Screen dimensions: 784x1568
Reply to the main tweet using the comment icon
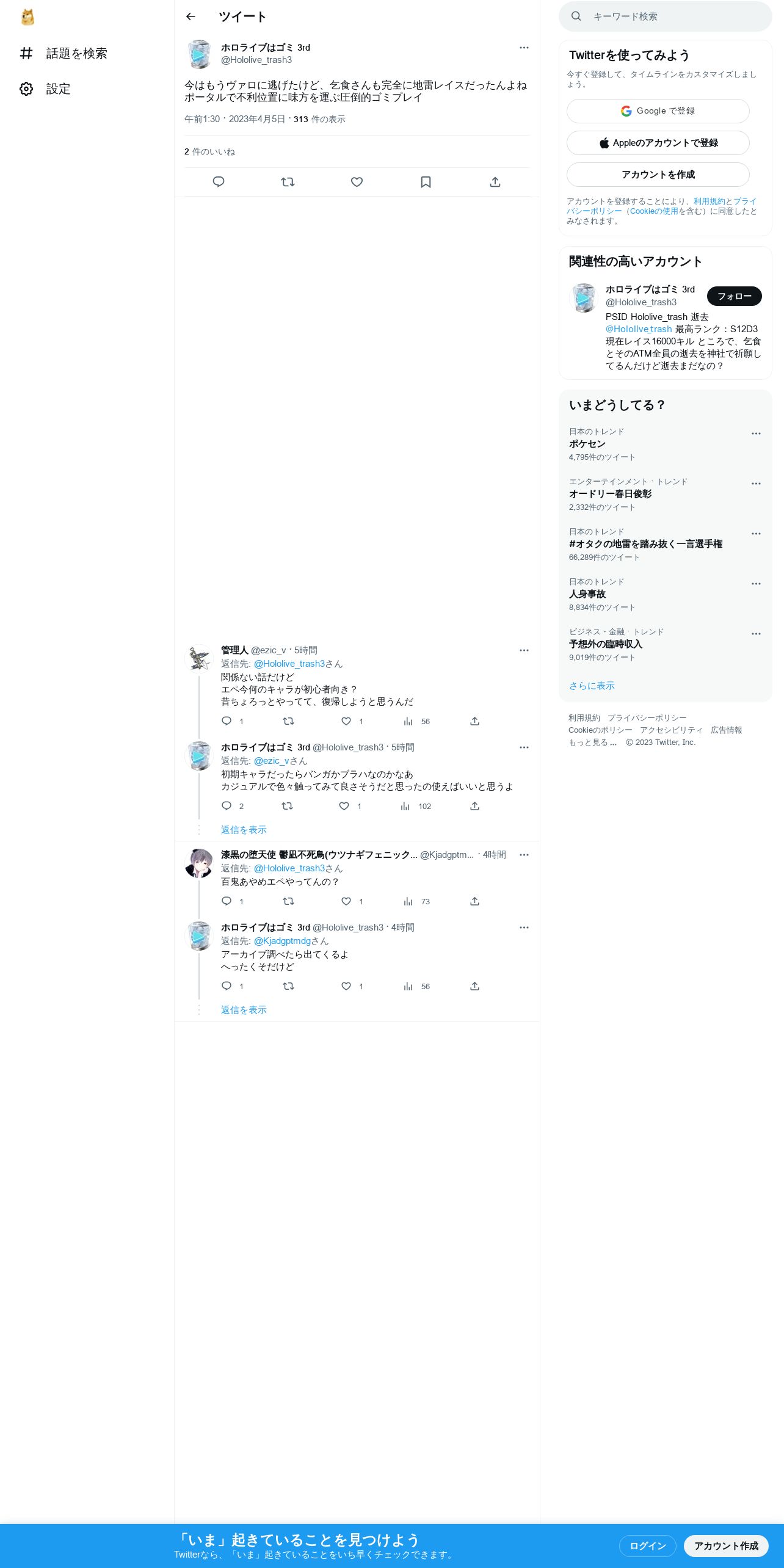pyautogui.click(x=219, y=182)
